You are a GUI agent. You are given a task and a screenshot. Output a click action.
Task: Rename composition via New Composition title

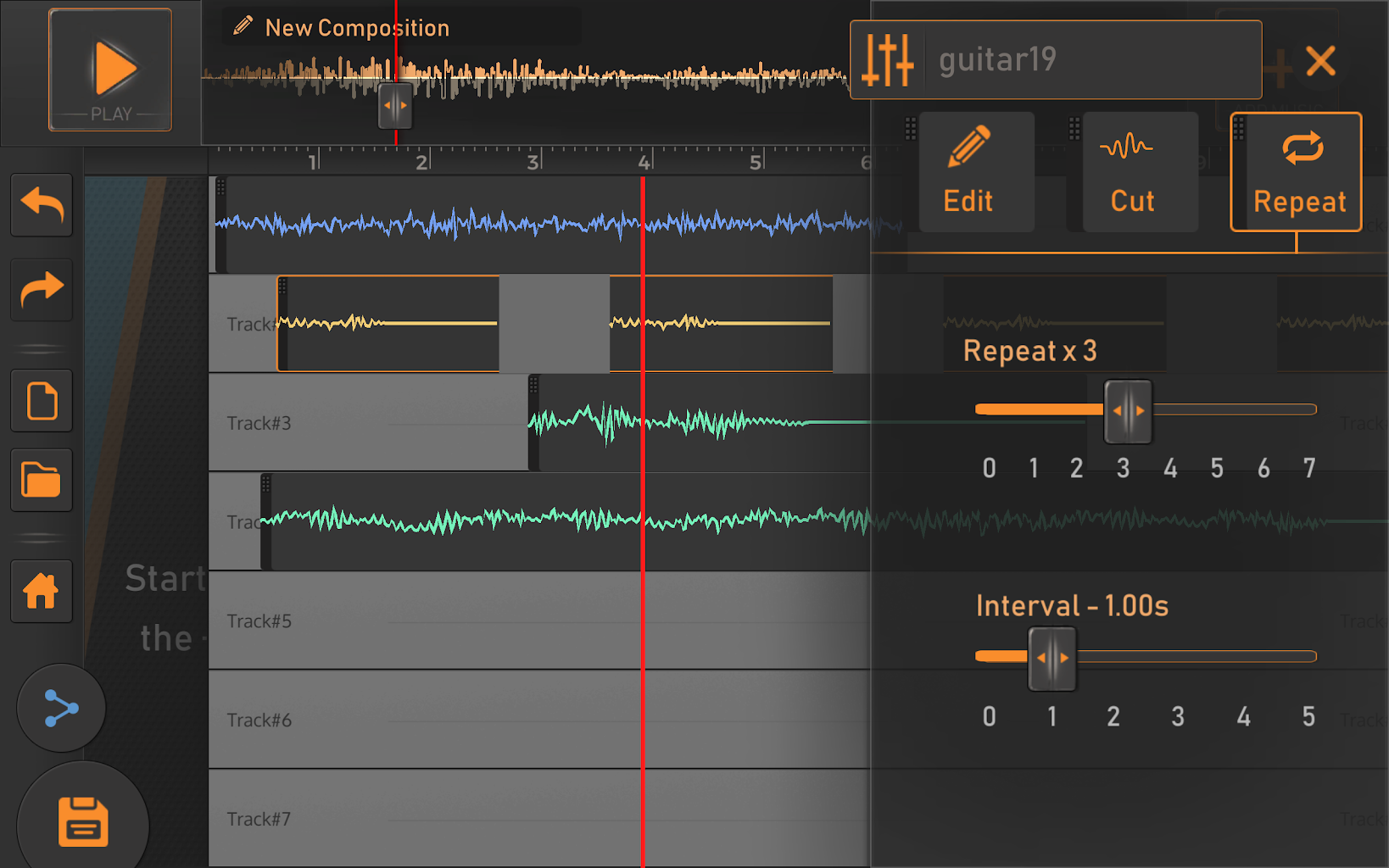pyautogui.click(x=357, y=28)
